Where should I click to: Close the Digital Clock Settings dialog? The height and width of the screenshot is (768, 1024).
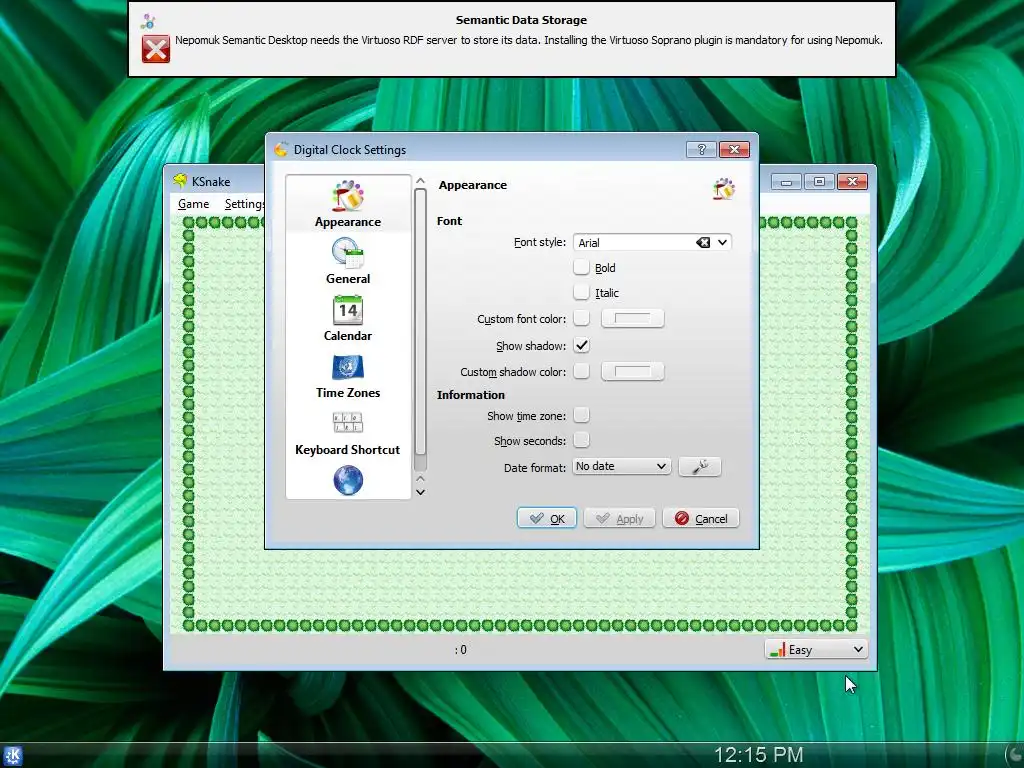(x=734, y=150)
